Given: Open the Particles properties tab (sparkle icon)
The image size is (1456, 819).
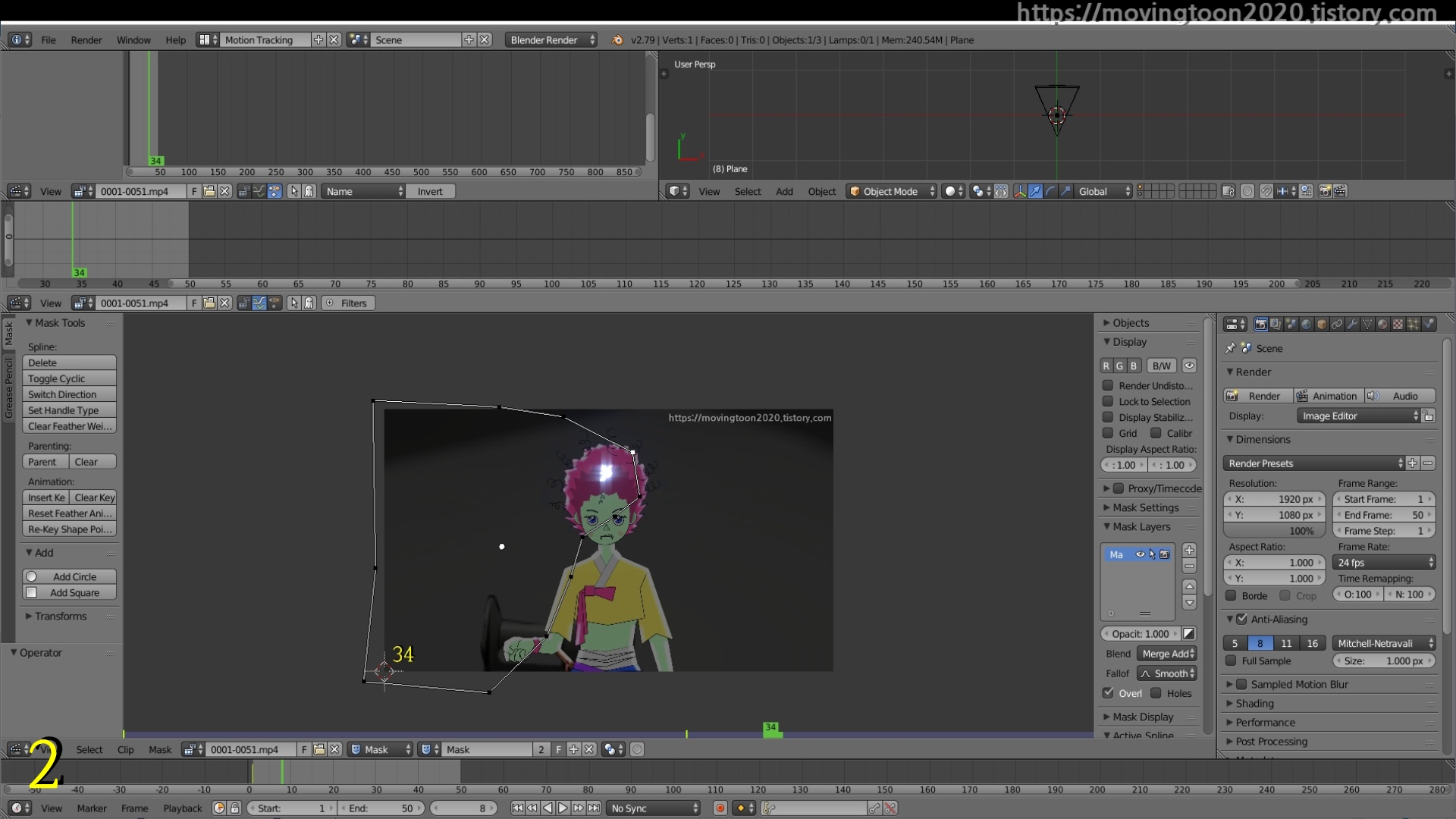Looking at the screenshot, I should click(x=1413, y=325).
